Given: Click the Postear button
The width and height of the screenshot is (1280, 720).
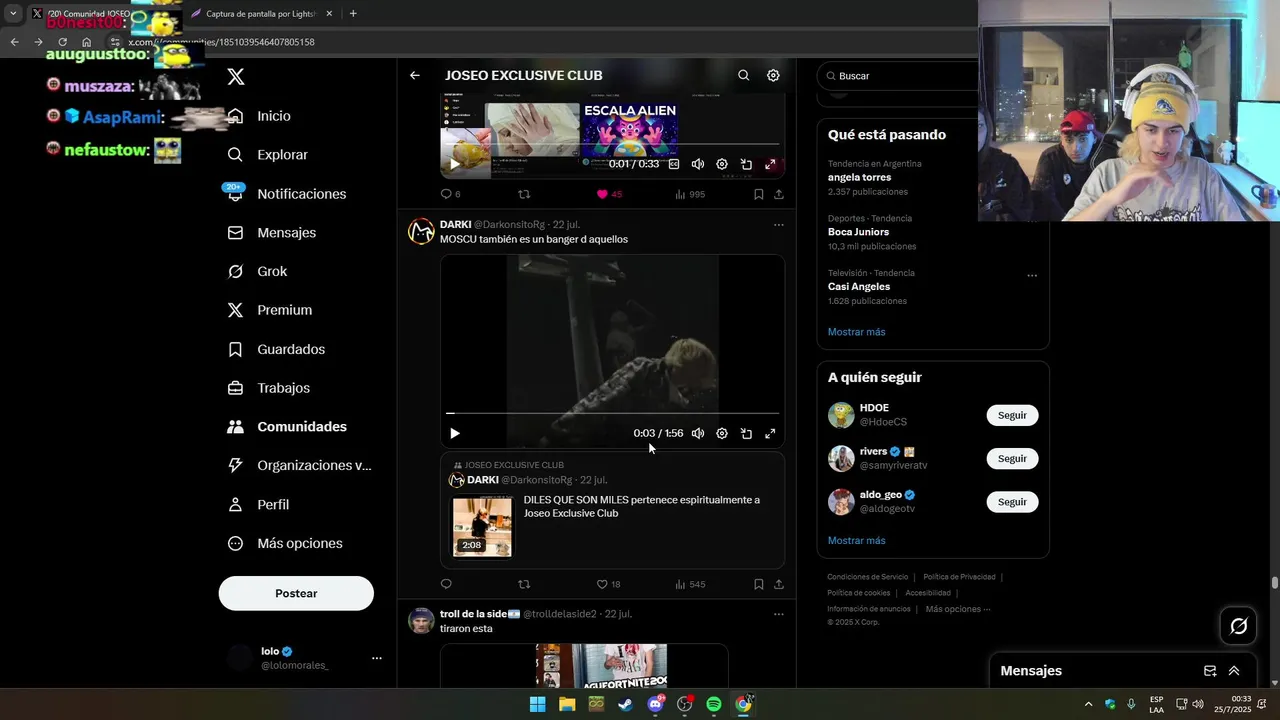Looking at the screenshot, I should 296,593.
